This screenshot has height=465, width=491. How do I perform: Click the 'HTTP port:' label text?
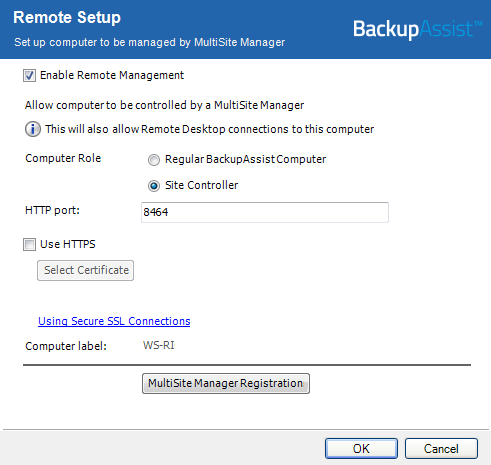point(52,210)
